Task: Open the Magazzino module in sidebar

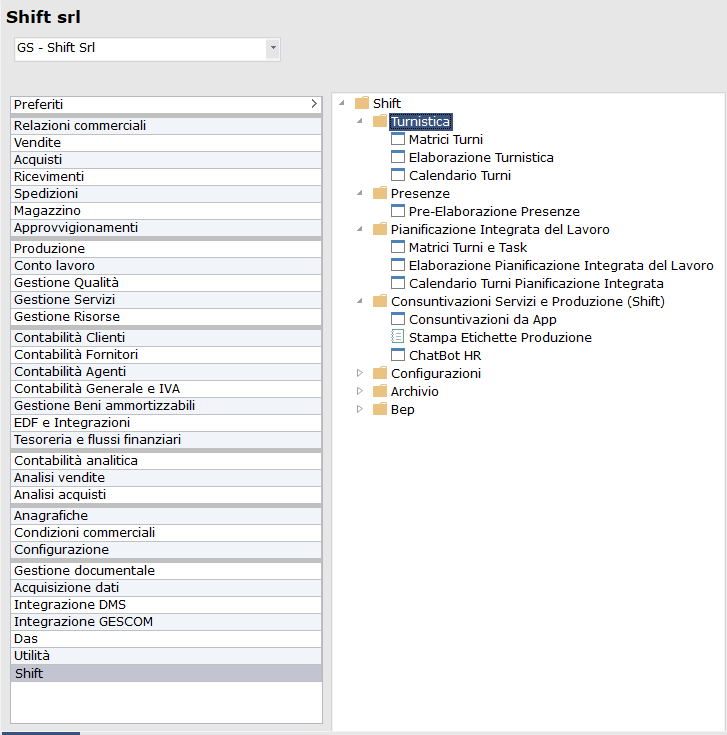Action: point(47,211)
